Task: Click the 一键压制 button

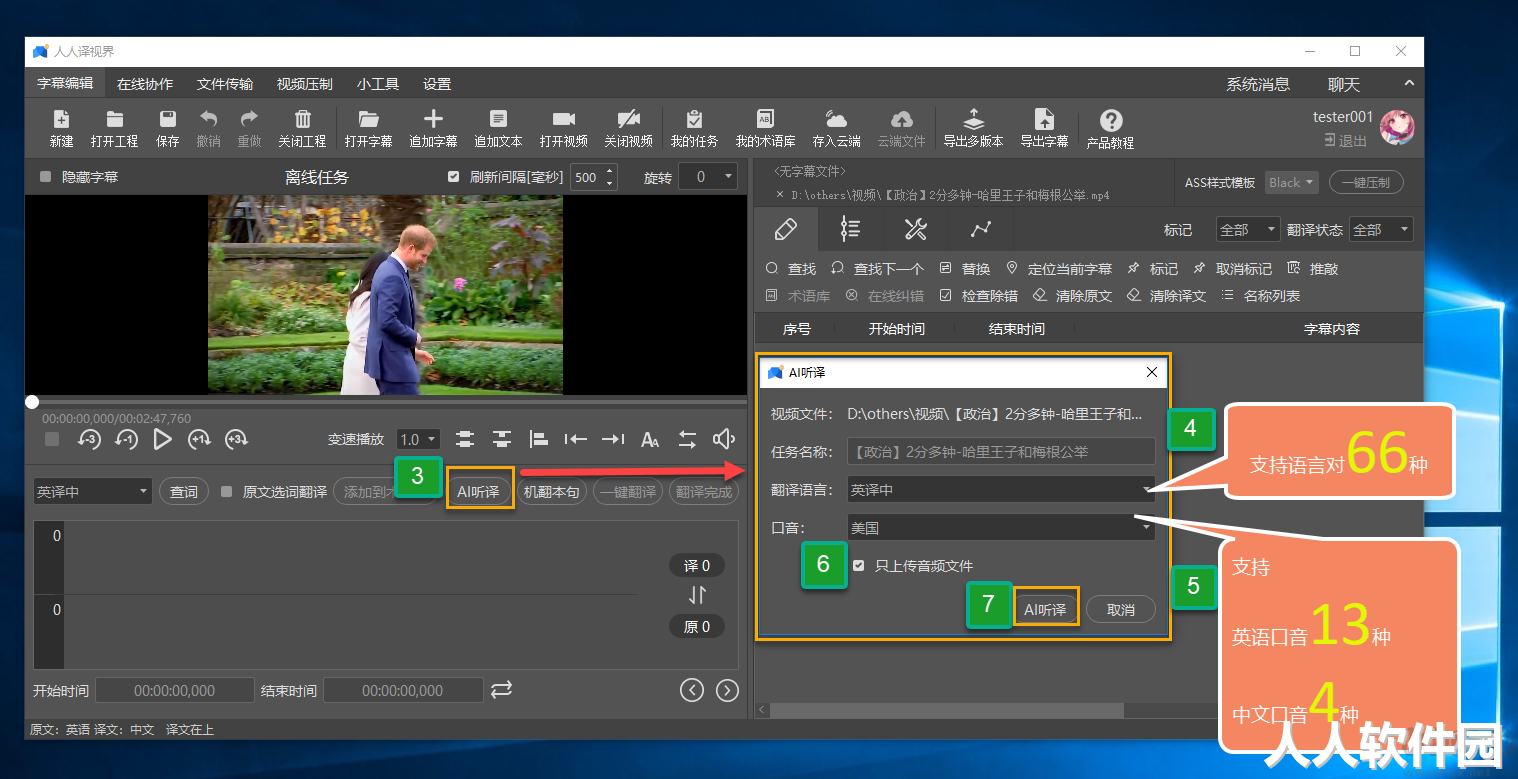Action: coord(1366,183)
